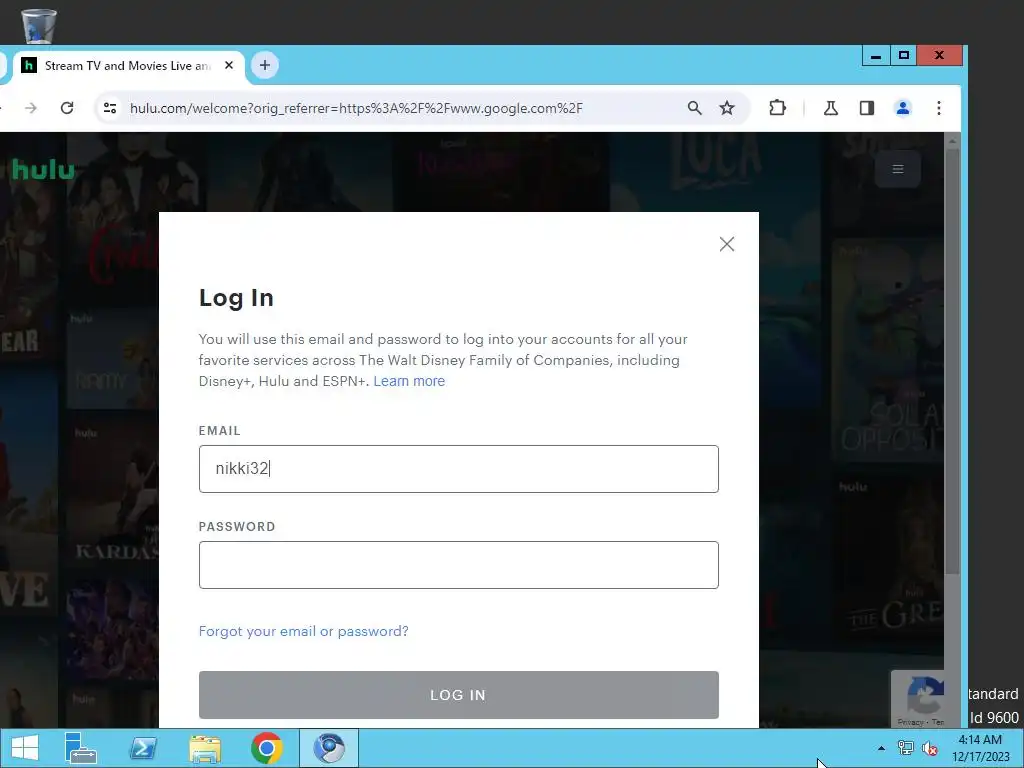Viewport: 1024px width, 768px height.
Task: Maximize the browser window
Action: (904, 56)
